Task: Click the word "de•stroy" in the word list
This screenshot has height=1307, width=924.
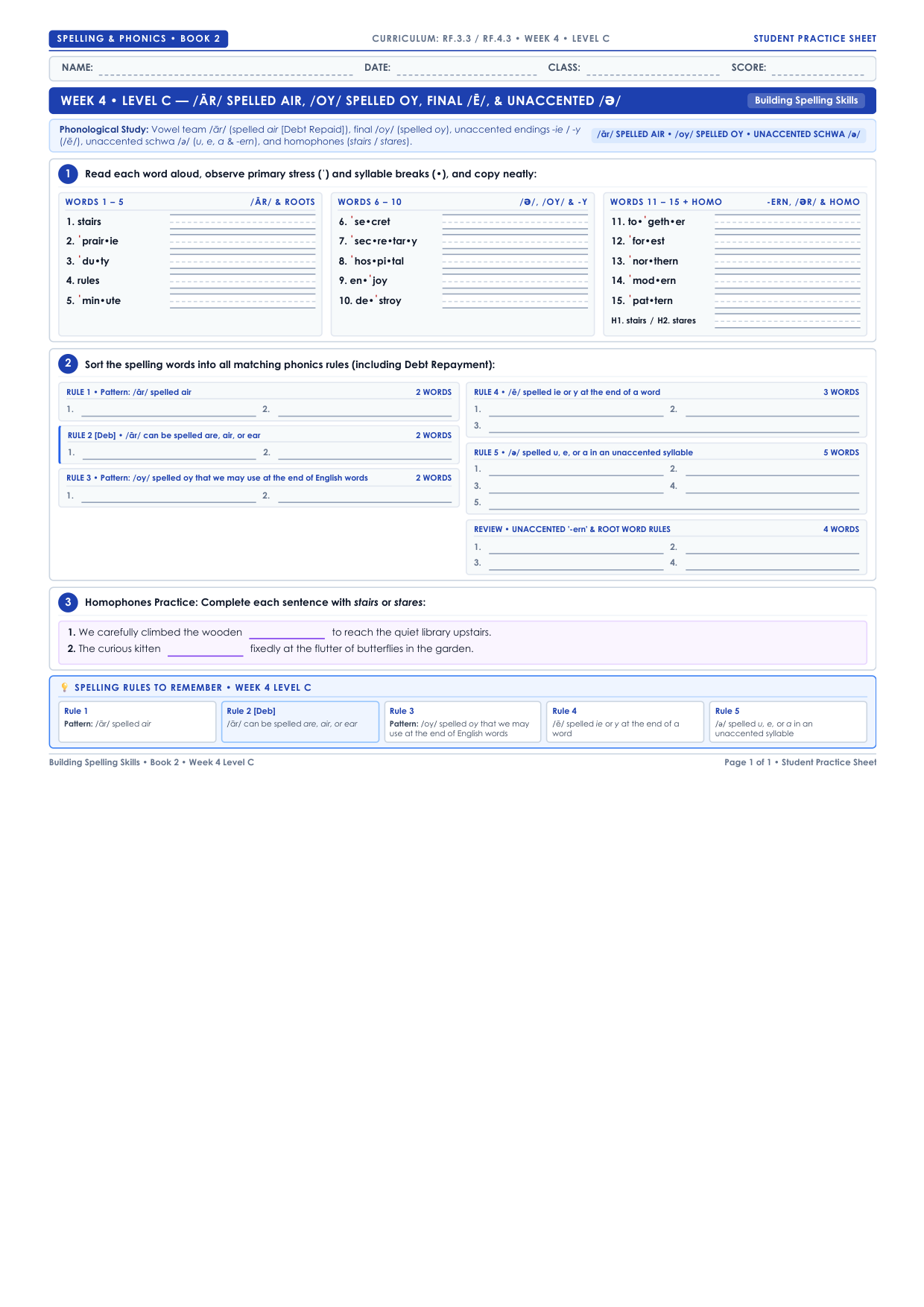Action: (x=379, y=301)
